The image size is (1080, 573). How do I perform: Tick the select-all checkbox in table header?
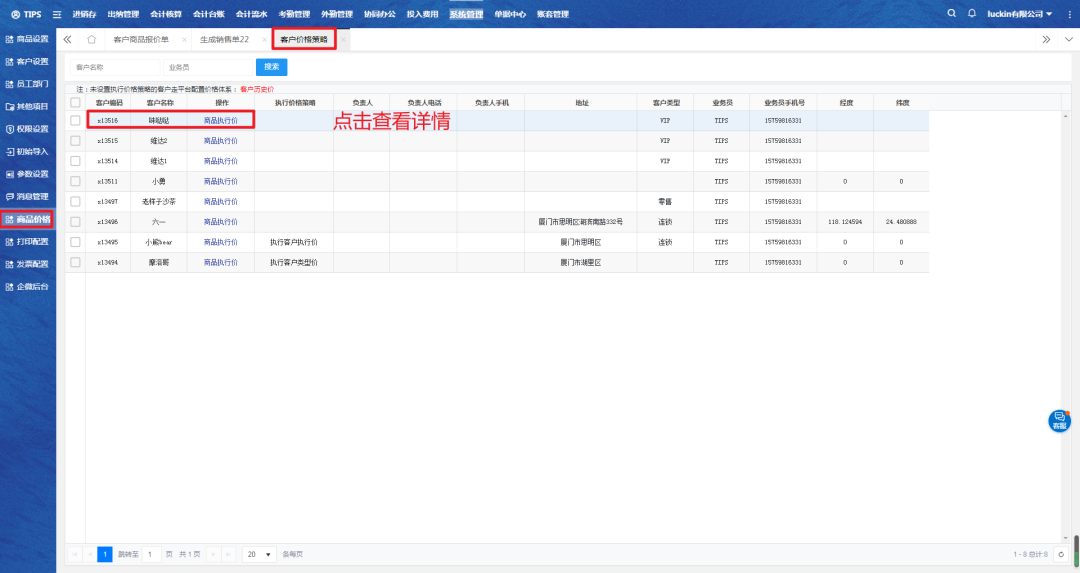75,102
